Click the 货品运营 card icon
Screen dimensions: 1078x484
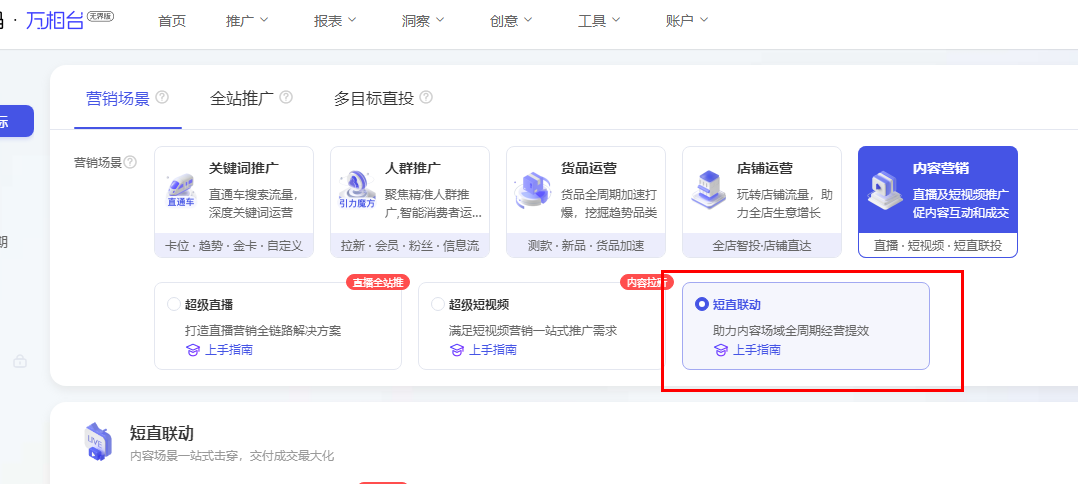tap(532, 189)
